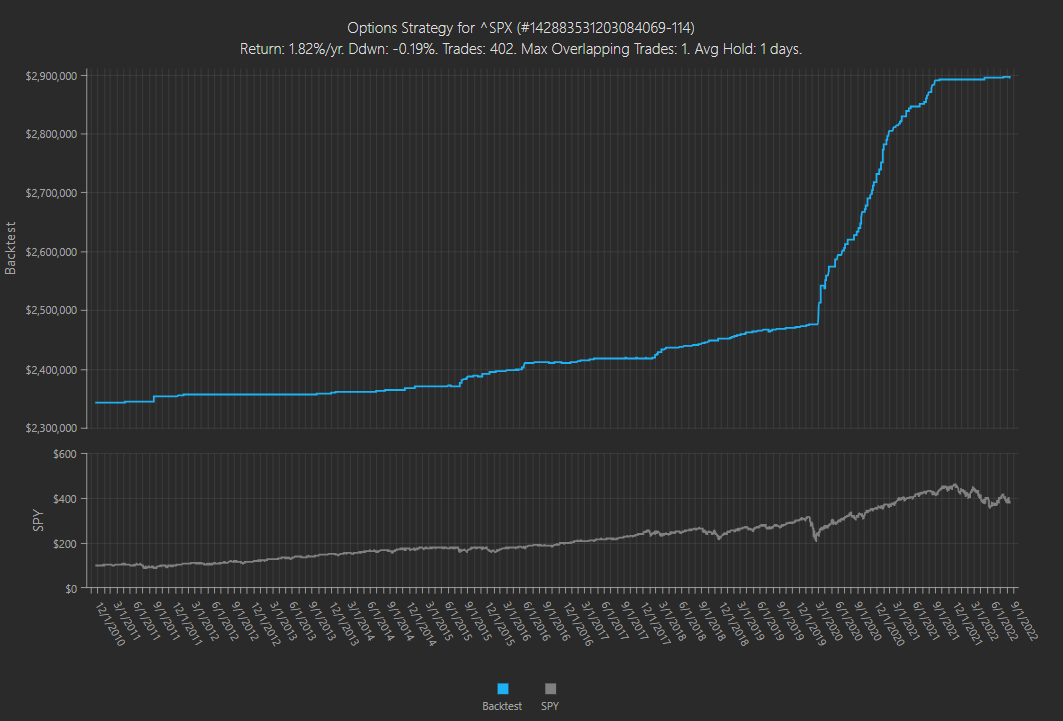
Task: Click the 3/1/2020 date label on x-axis
Action: click(830, 621)
